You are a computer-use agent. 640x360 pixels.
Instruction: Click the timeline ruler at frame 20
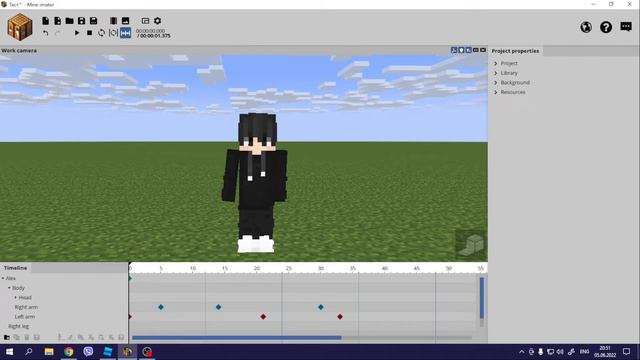(257, 268)
